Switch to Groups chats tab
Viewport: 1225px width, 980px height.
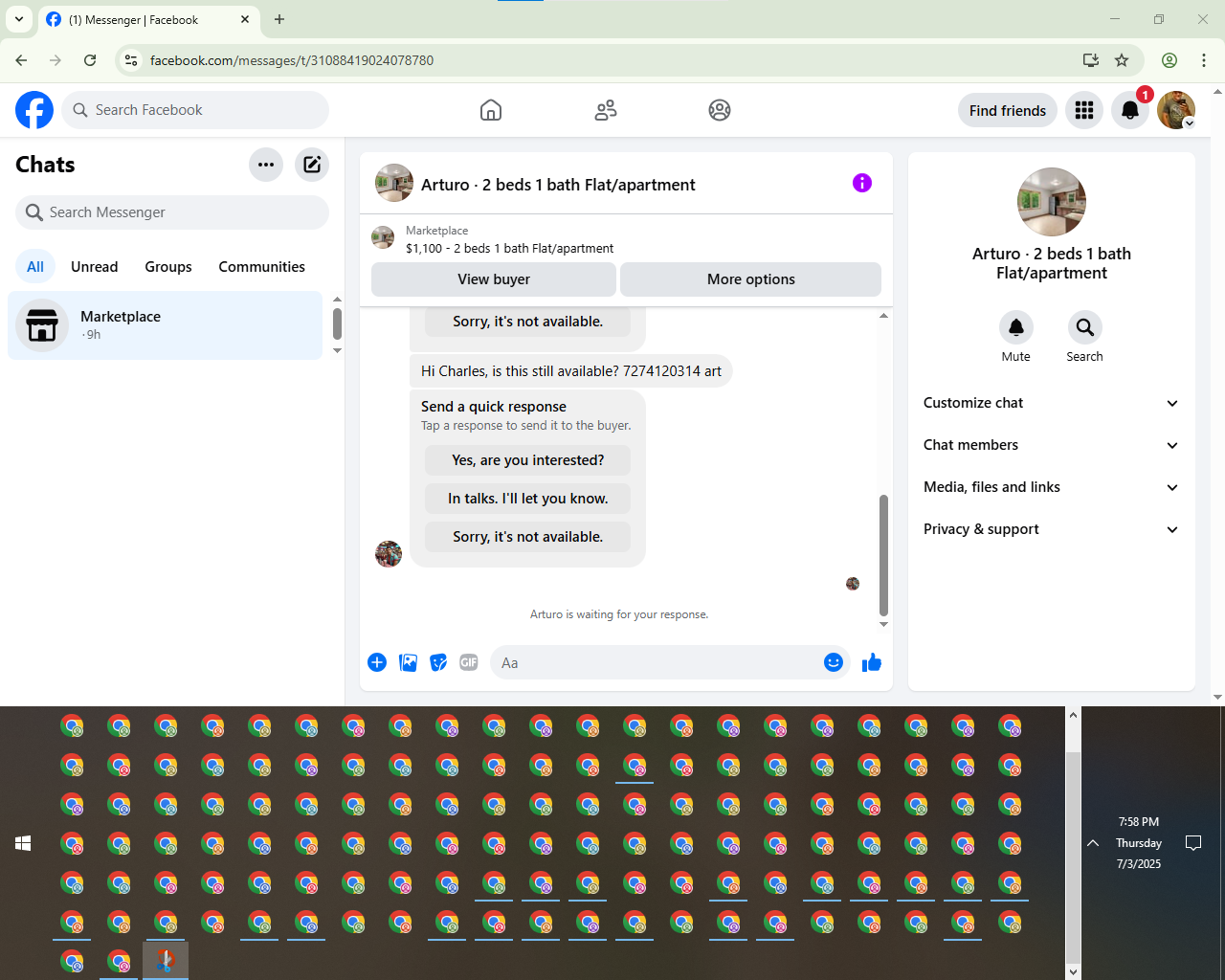click(168, 267)
